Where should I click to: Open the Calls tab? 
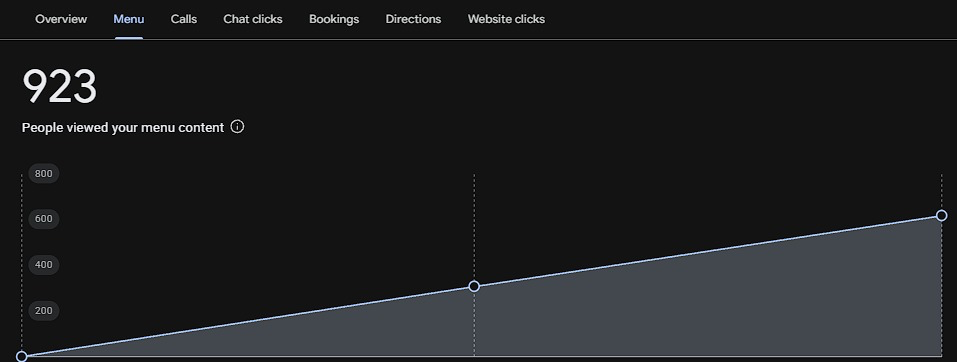coord(184,19)
